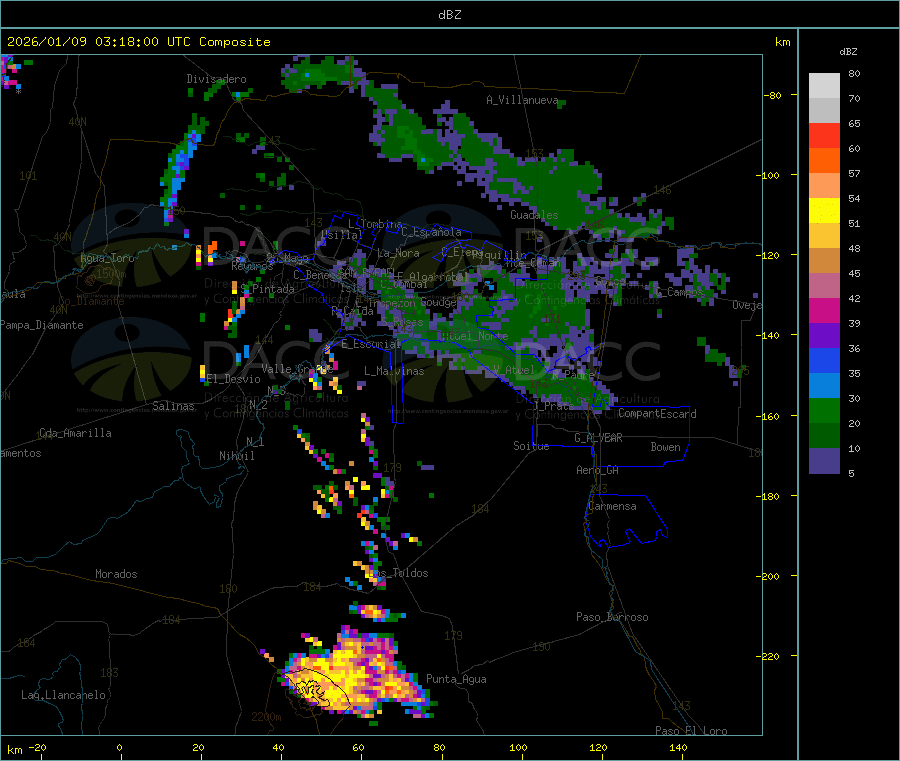Click the Paso_El_Loro location label

pos(691,731)
